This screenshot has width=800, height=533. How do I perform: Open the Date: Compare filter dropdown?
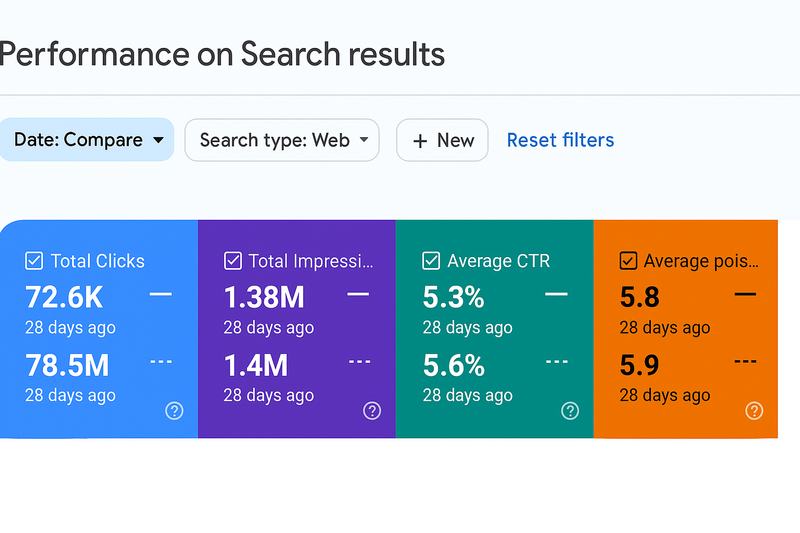tap(87, 140)
